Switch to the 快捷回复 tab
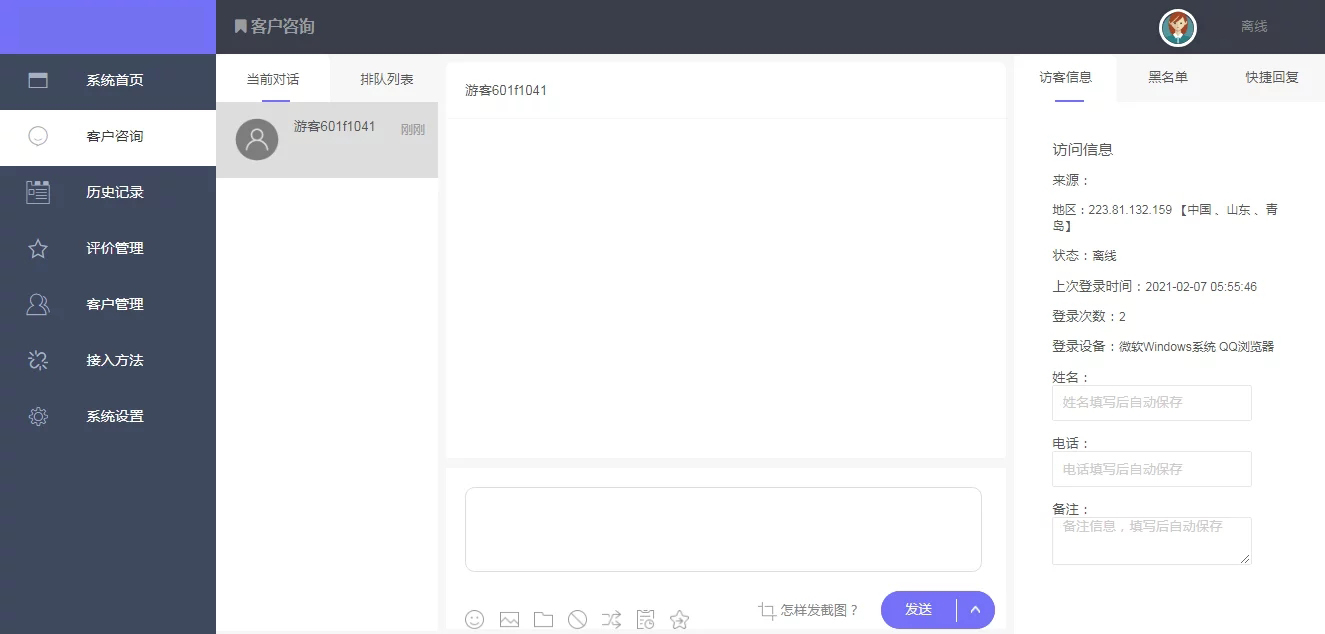Viewport: 1325px width, 634px height. [1272, 77]
